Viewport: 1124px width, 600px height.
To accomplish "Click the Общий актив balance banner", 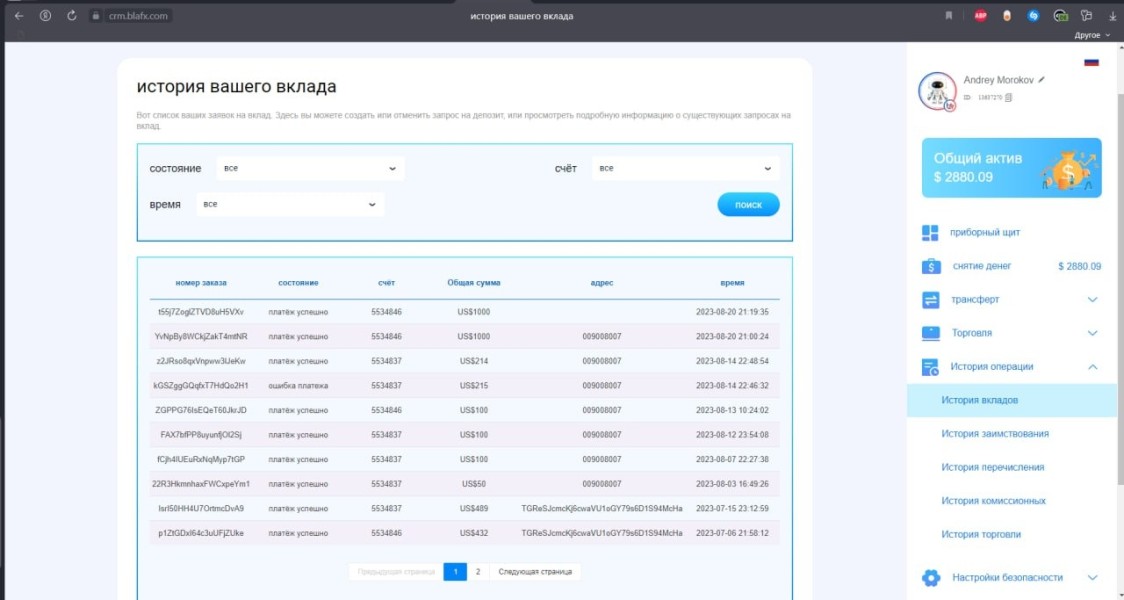I will point(1011,168).
